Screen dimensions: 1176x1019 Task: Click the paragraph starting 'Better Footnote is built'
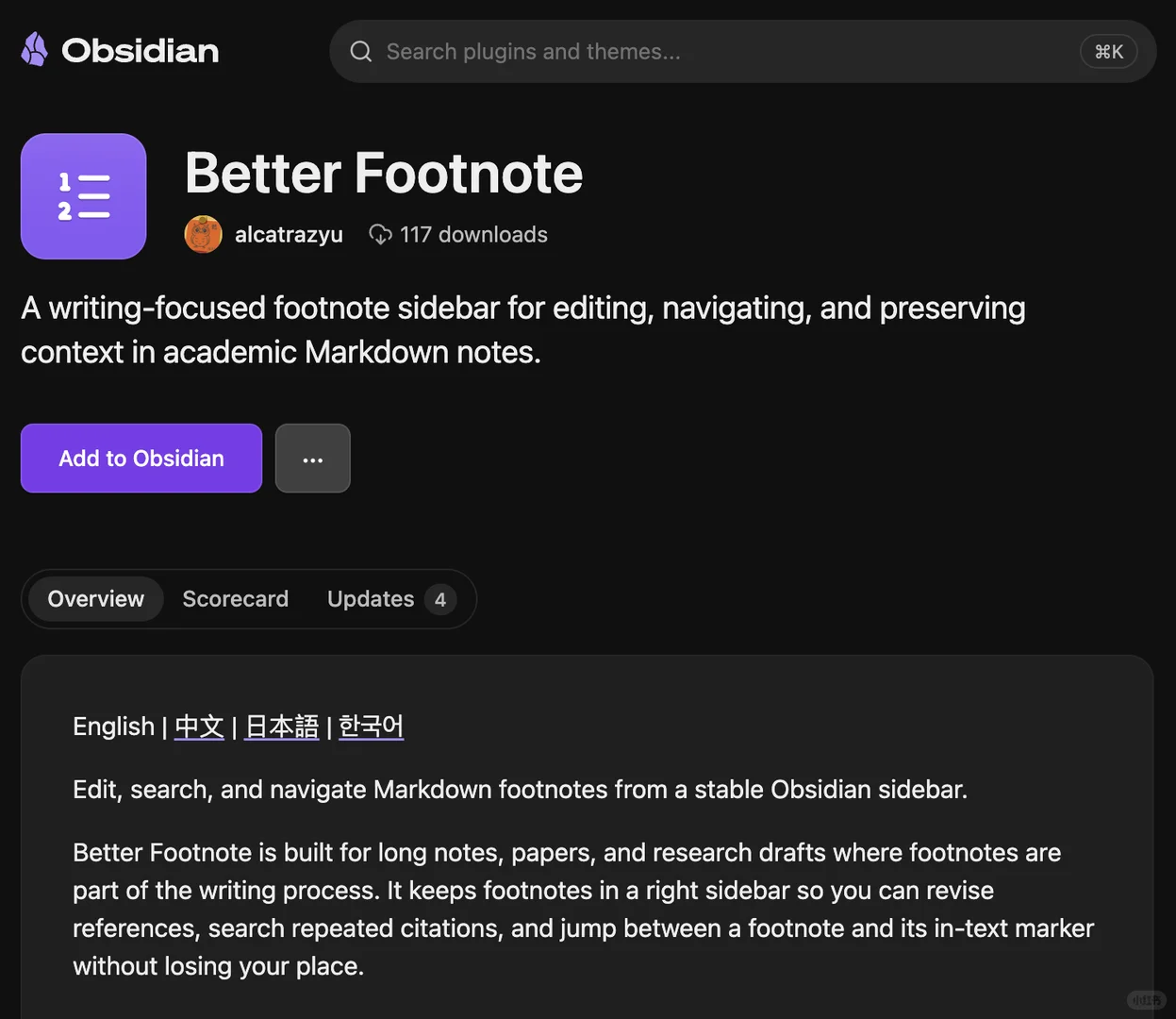click(x=584, y=910)
